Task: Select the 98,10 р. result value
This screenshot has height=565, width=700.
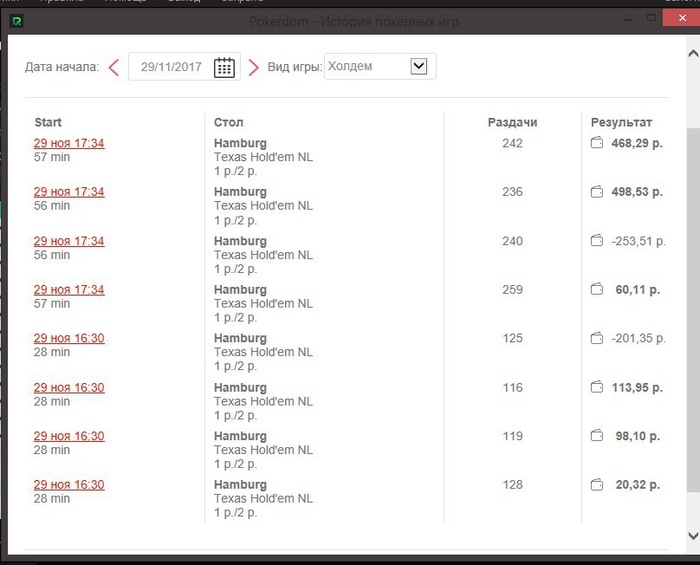Action: [638, 436]
